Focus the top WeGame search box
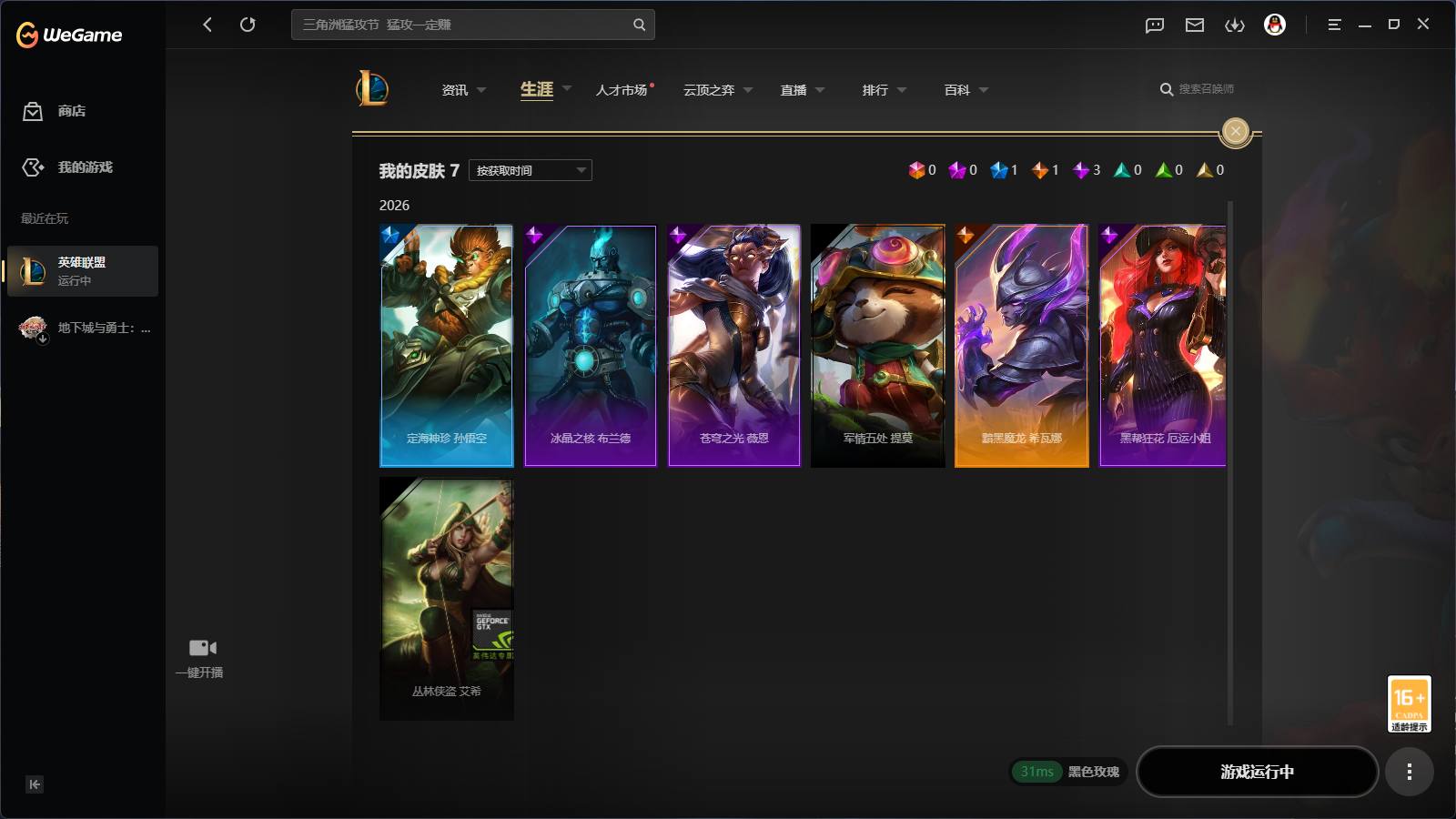1456x819 pixels. (x=473, y=25)
